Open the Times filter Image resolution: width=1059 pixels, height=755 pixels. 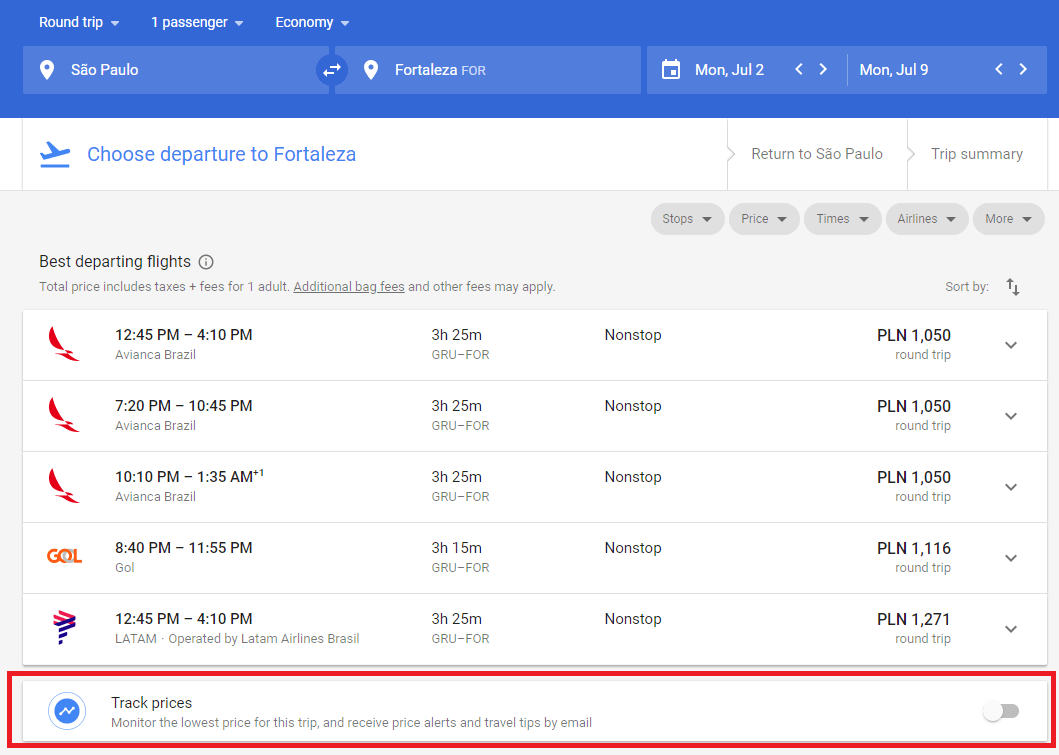(842, 219)
